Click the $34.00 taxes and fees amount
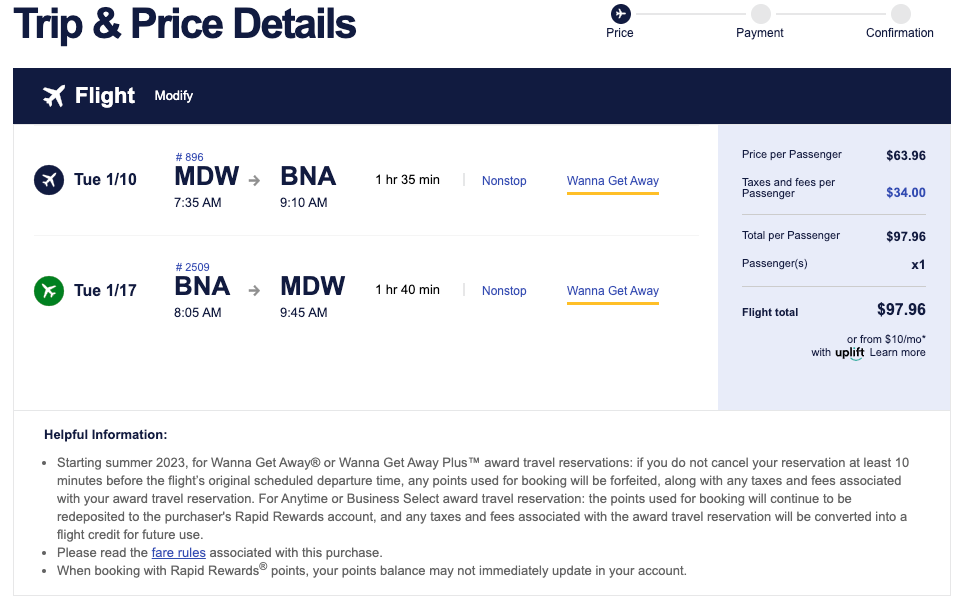The width and height of the screenshot is (955, 597). pyautogui.click(x=905, y=193)
